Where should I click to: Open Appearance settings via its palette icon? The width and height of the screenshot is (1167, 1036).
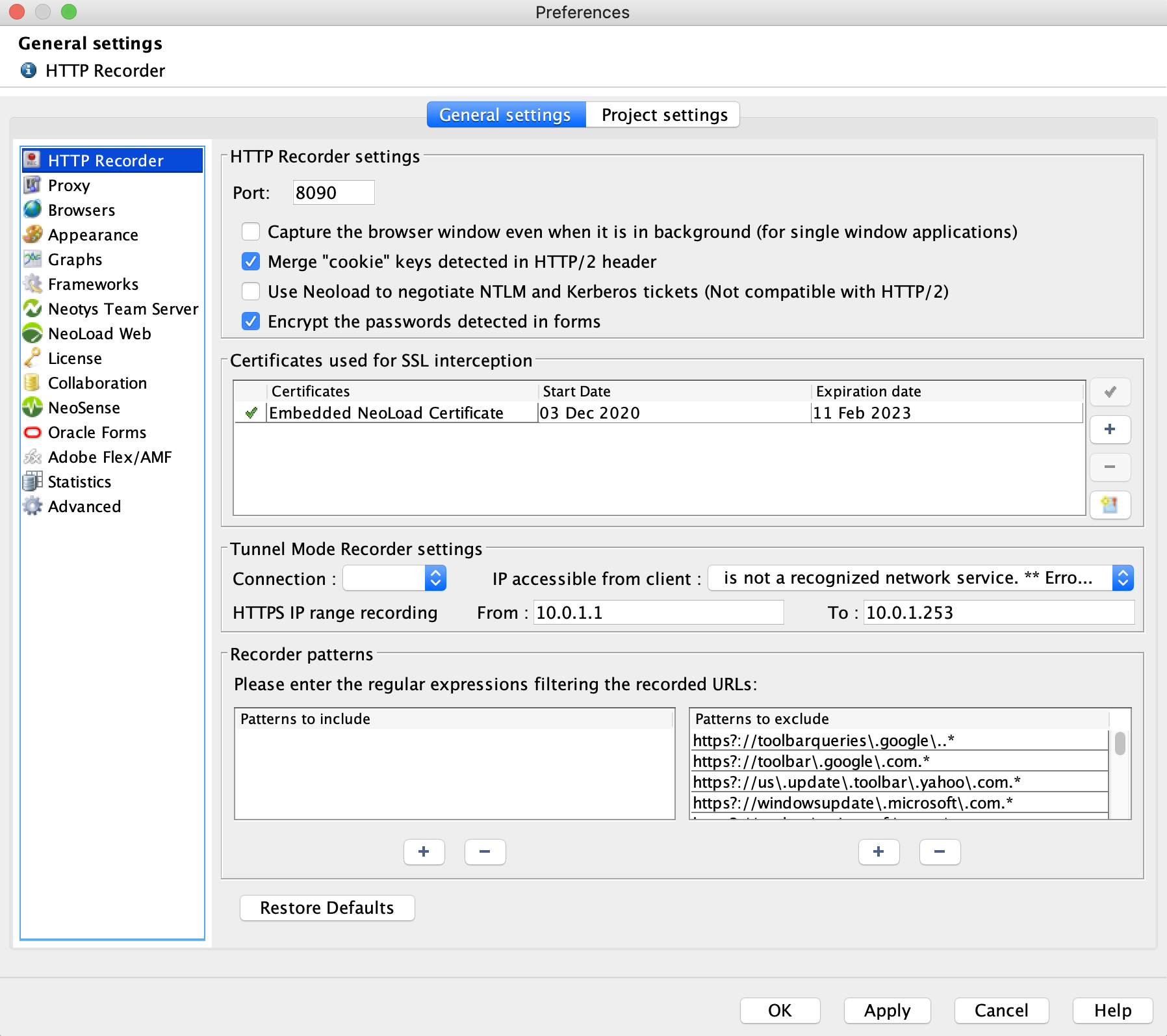32,235
